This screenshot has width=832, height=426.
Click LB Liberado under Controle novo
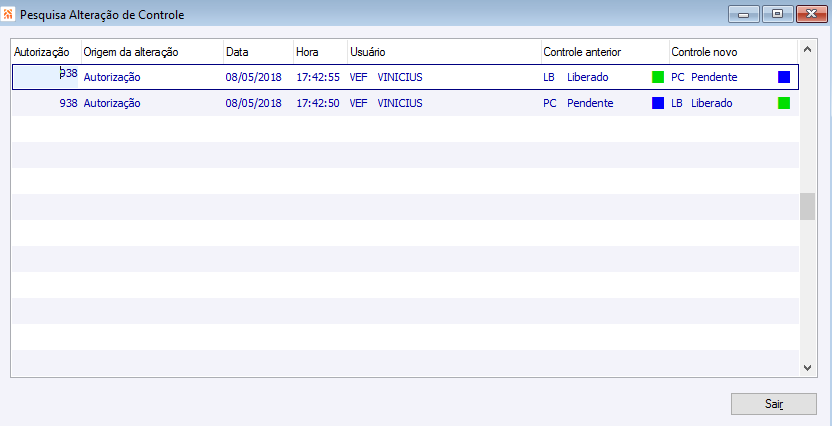click(701, 103)
